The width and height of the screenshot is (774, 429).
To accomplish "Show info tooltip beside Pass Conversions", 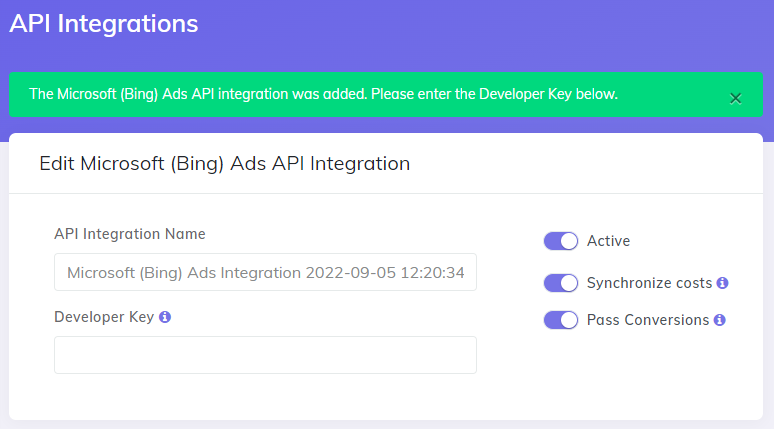I will 720,320.
